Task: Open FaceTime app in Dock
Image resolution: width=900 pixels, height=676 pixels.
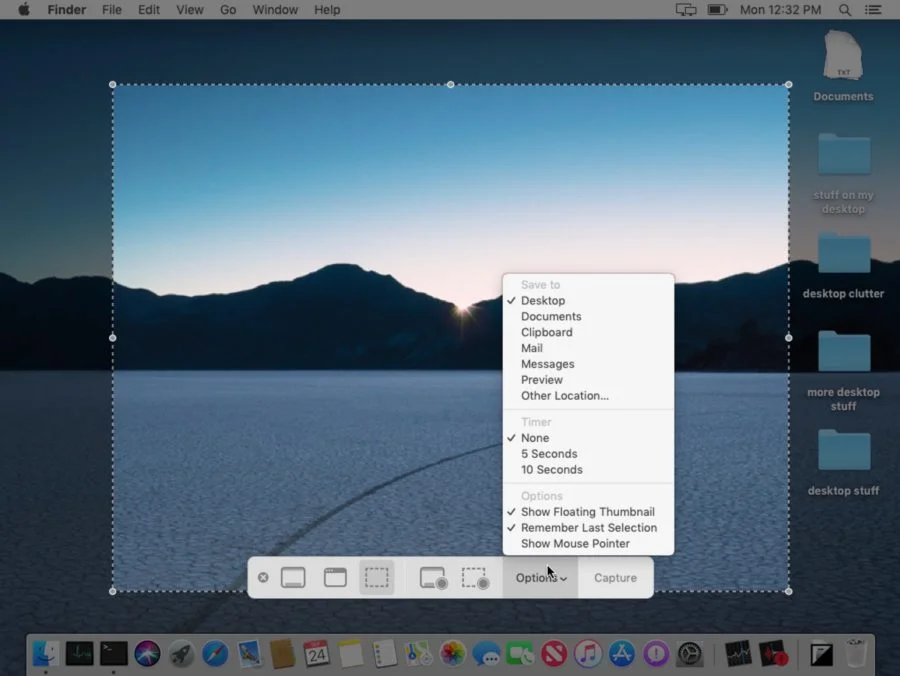Action: coord(520,654)
